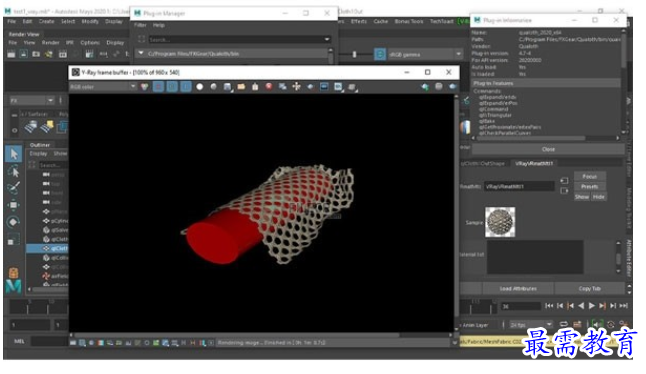Click the Play forward button on timeline
This screenshot has width=646, height=374.
pos(592,306)
